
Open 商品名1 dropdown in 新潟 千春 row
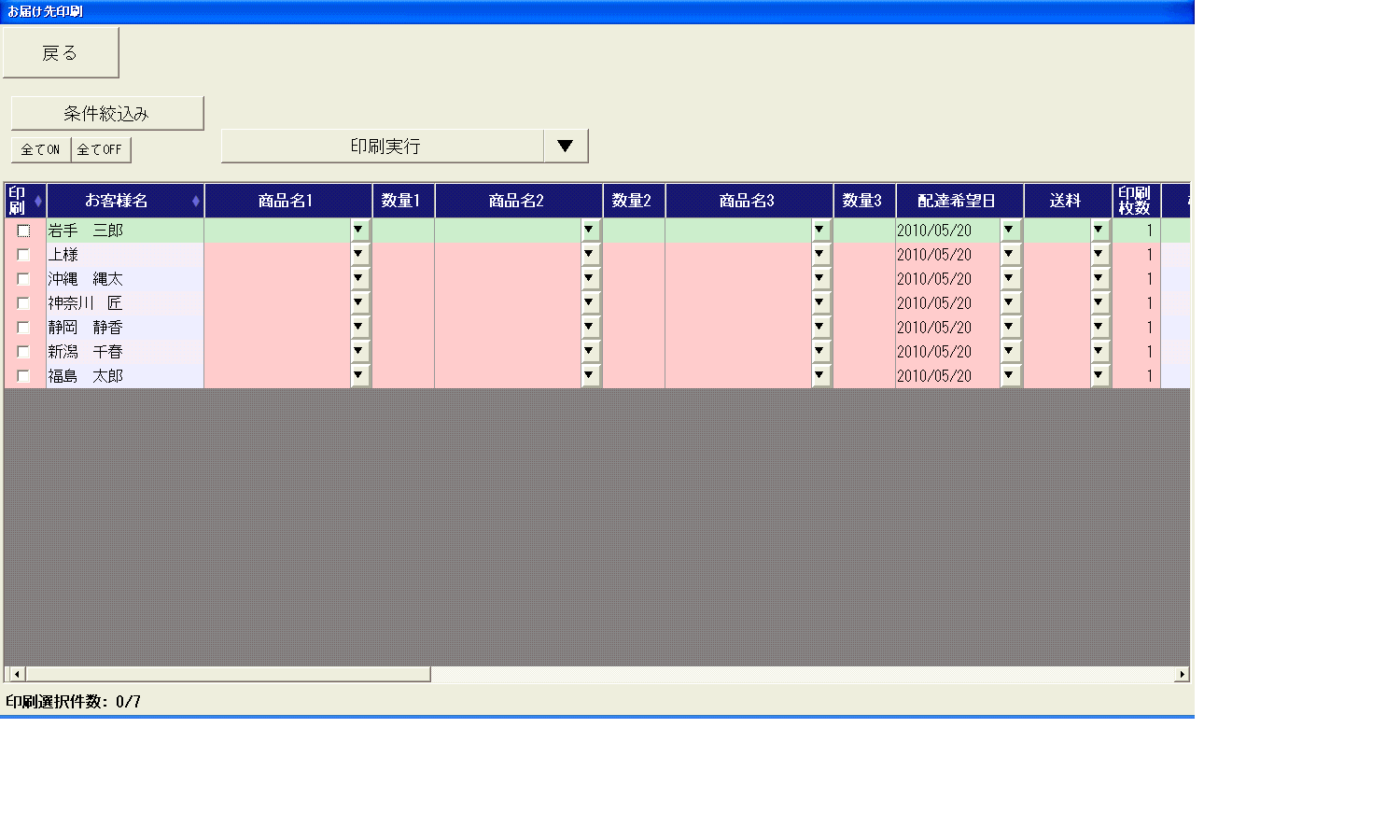359,351
